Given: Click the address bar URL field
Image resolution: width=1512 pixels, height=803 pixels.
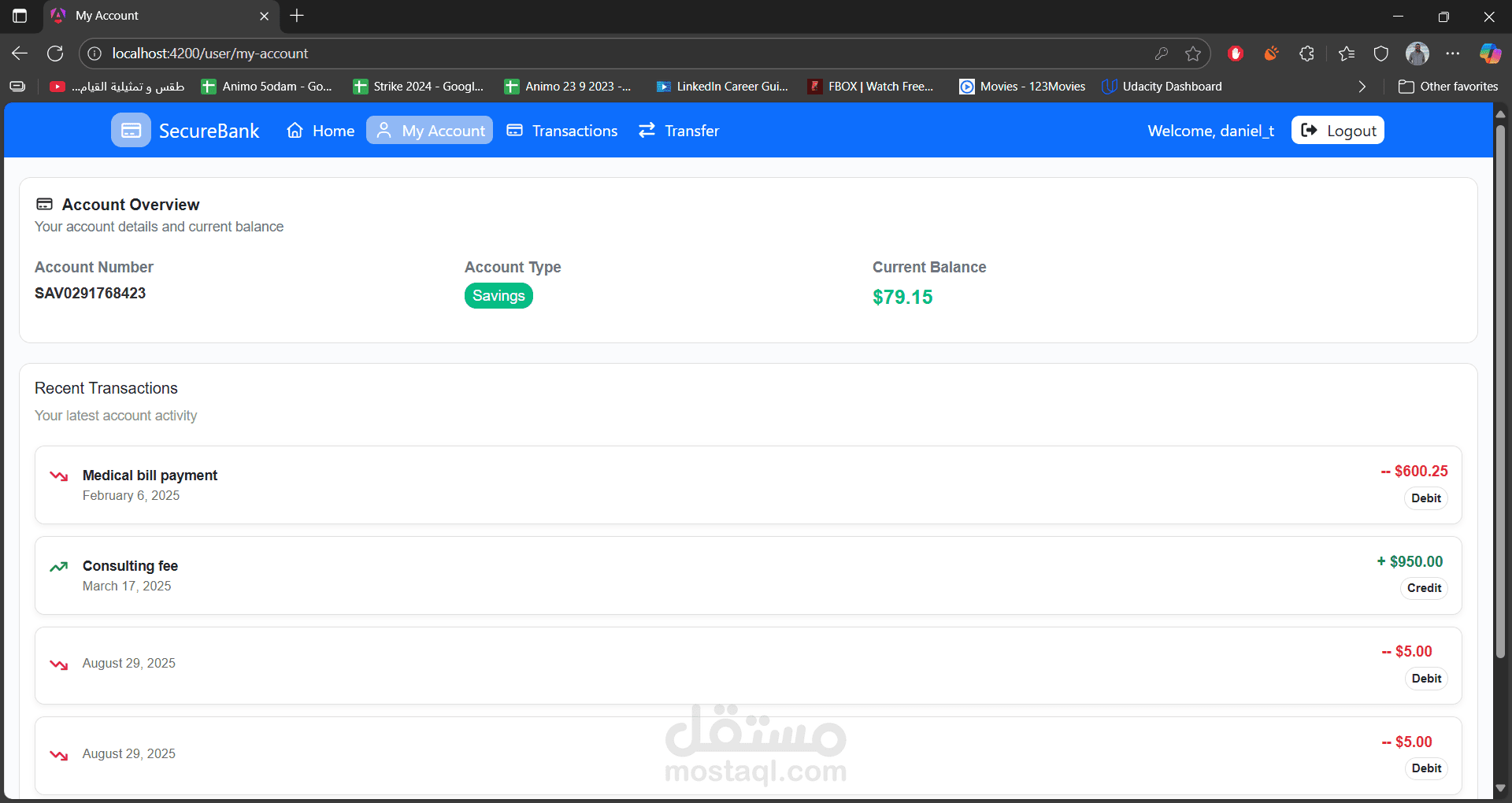Looking at the screenshot, I should (622, 54).
